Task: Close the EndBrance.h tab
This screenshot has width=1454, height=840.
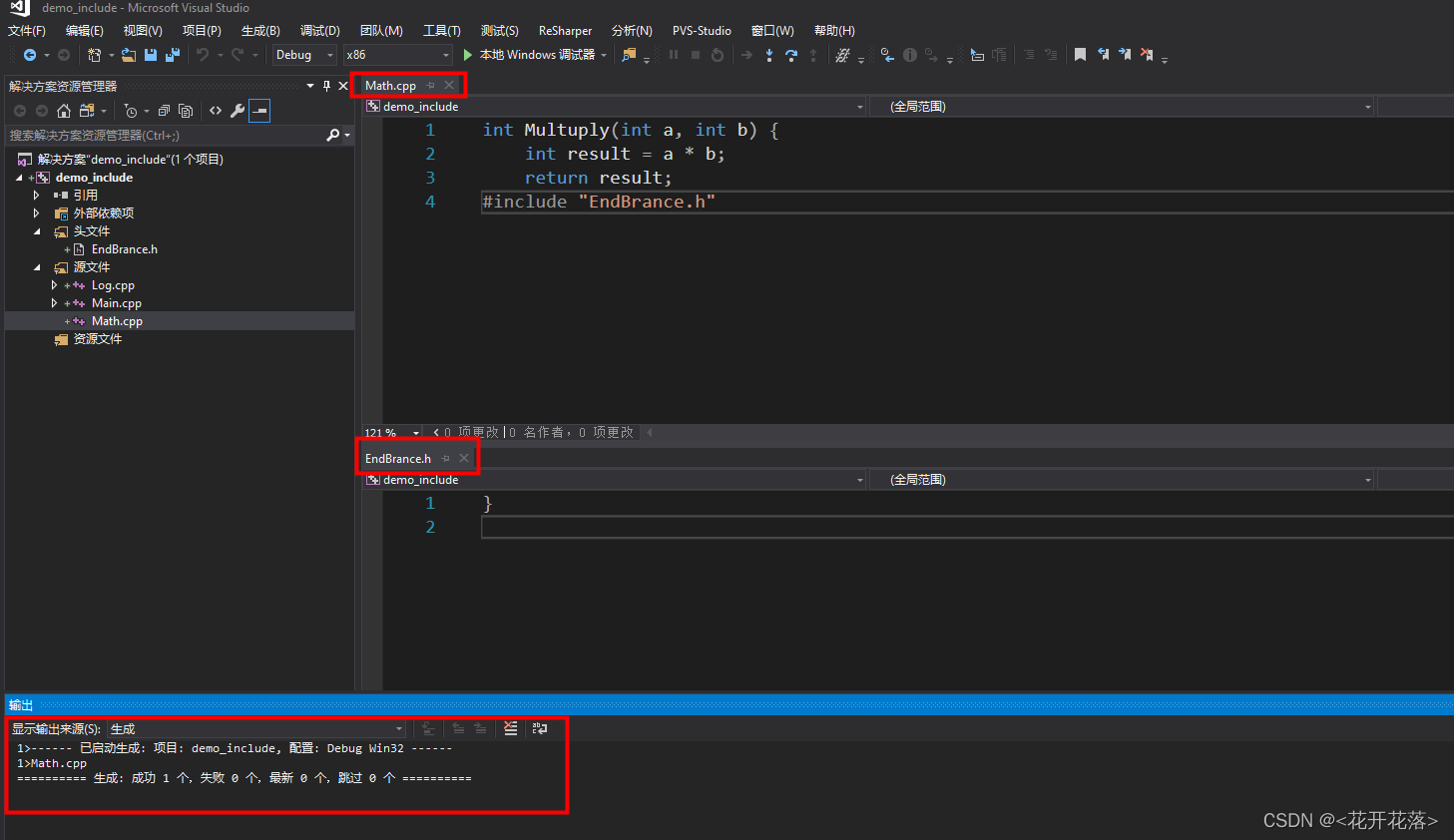Action: (x=464, y=459)
